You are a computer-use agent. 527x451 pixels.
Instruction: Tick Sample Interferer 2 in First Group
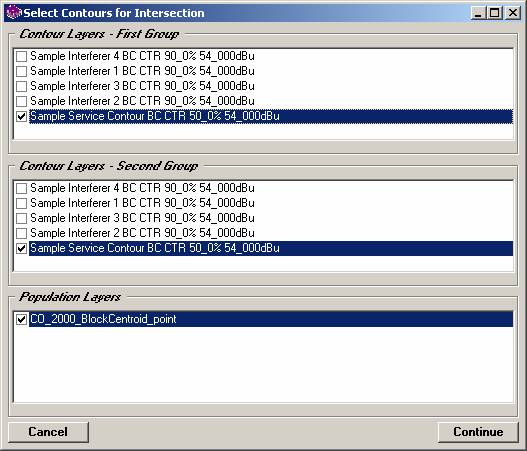[x=22, y=101]
